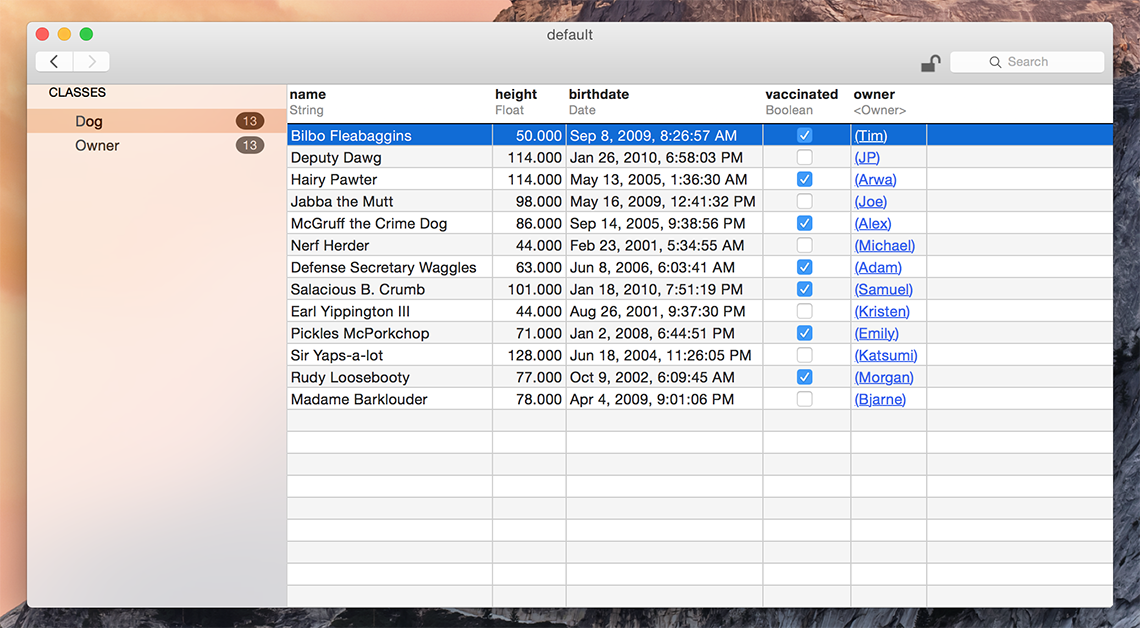Viewport: 1140px width, 628px height.
Task: Select the Salacious B. Crumb row
Action: 358,289
